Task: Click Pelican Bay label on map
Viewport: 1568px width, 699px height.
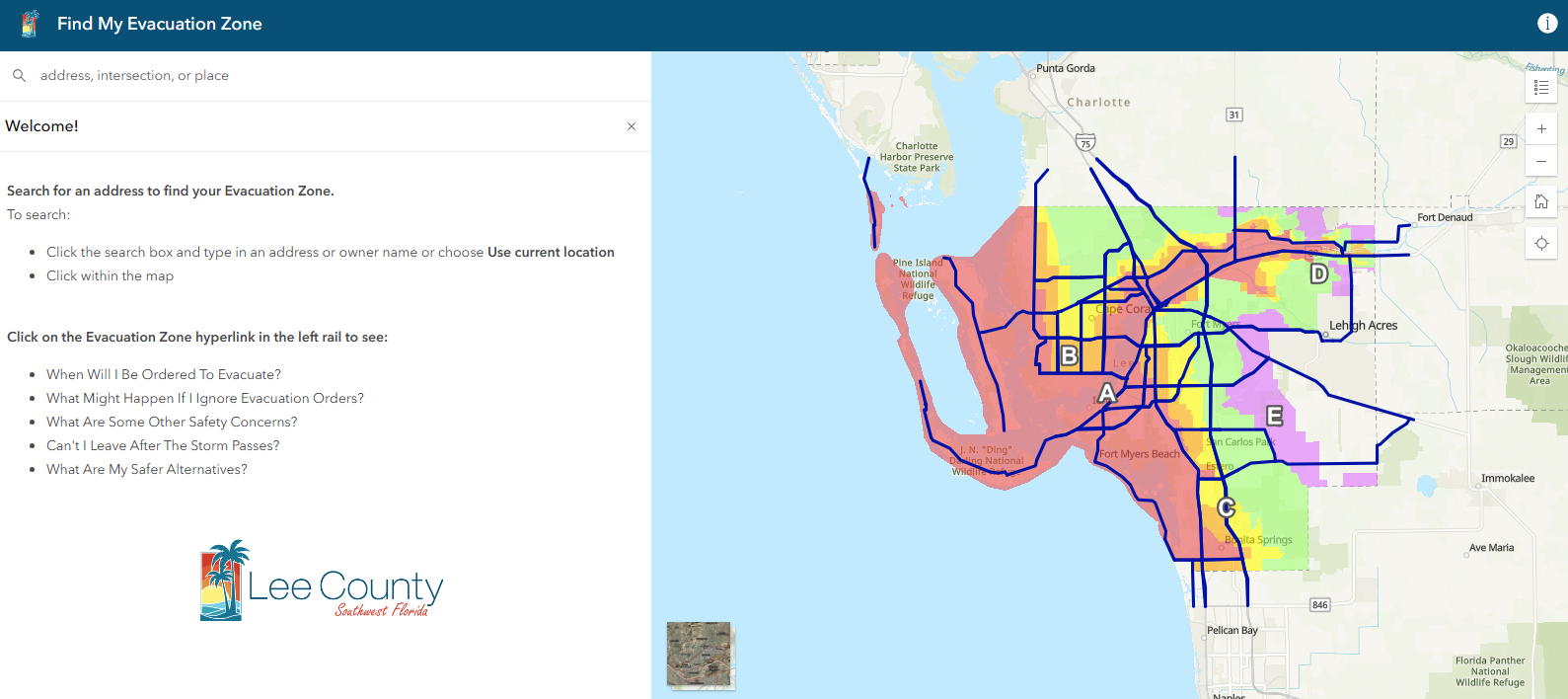Action: click(x=1232, y=630)
